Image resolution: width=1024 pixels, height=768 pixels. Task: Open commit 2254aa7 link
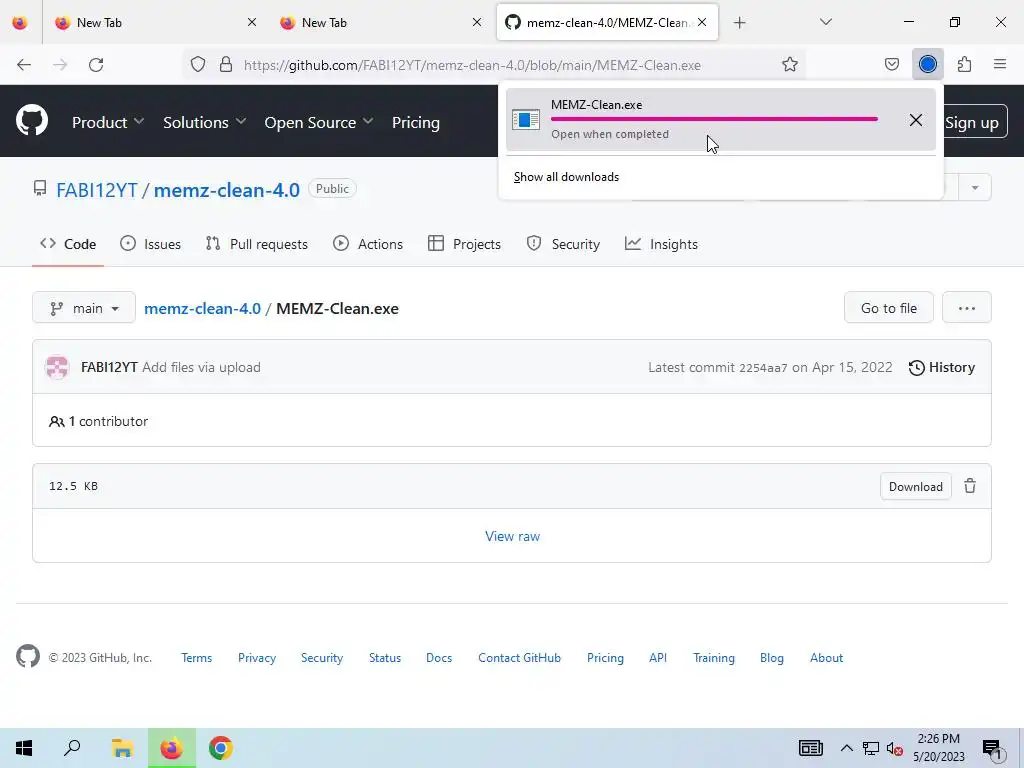(x=763, y=368)
